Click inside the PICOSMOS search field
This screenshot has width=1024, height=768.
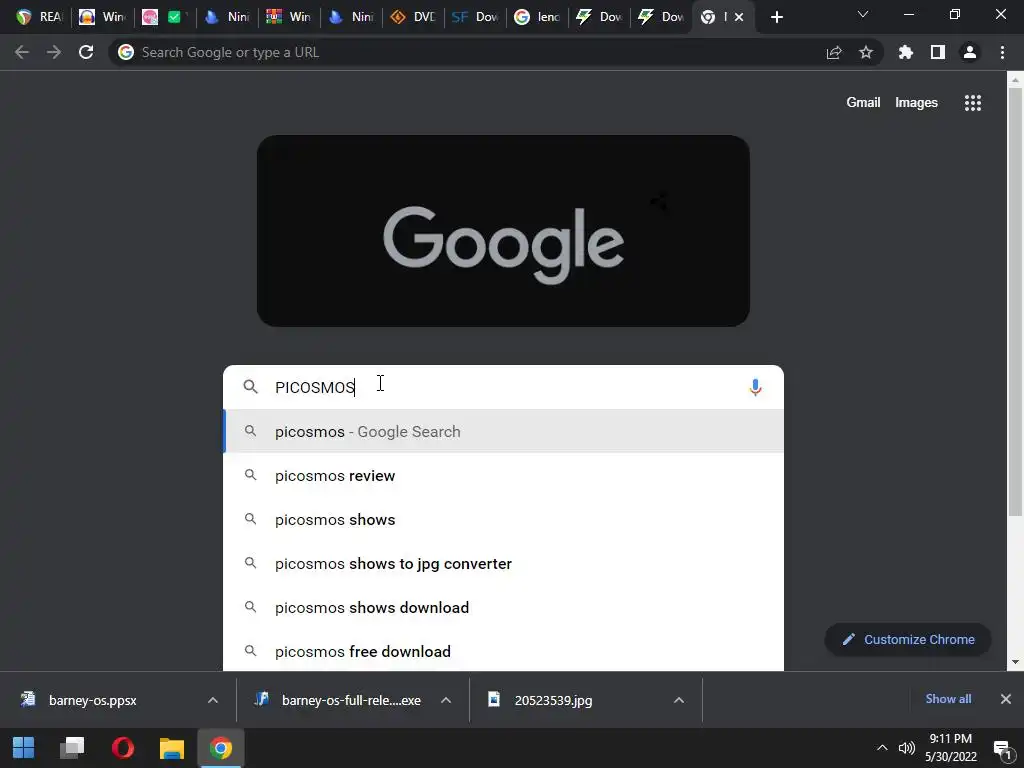[506, 387]
